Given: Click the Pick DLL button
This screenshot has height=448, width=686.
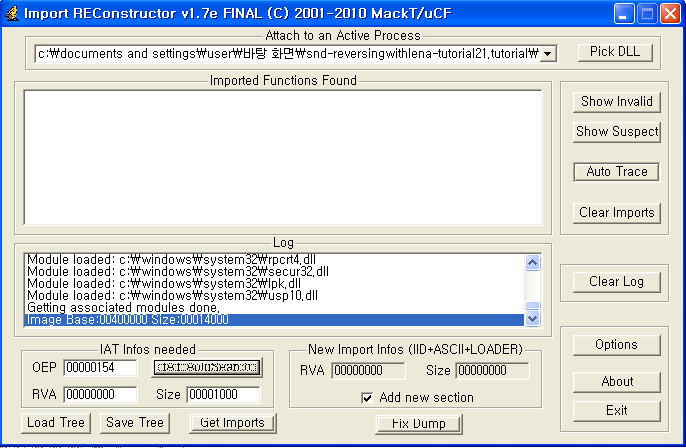Looking at the screenshot, I should [x=615, y=52].
